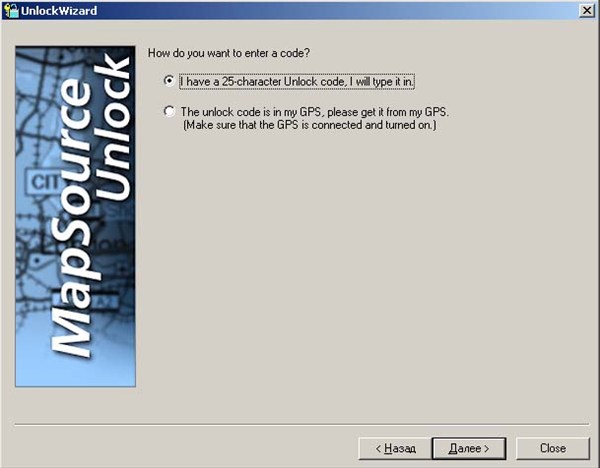Click the horizontal separator line above buttons
The image size is (600, 468).
click(x=302, y=424)
